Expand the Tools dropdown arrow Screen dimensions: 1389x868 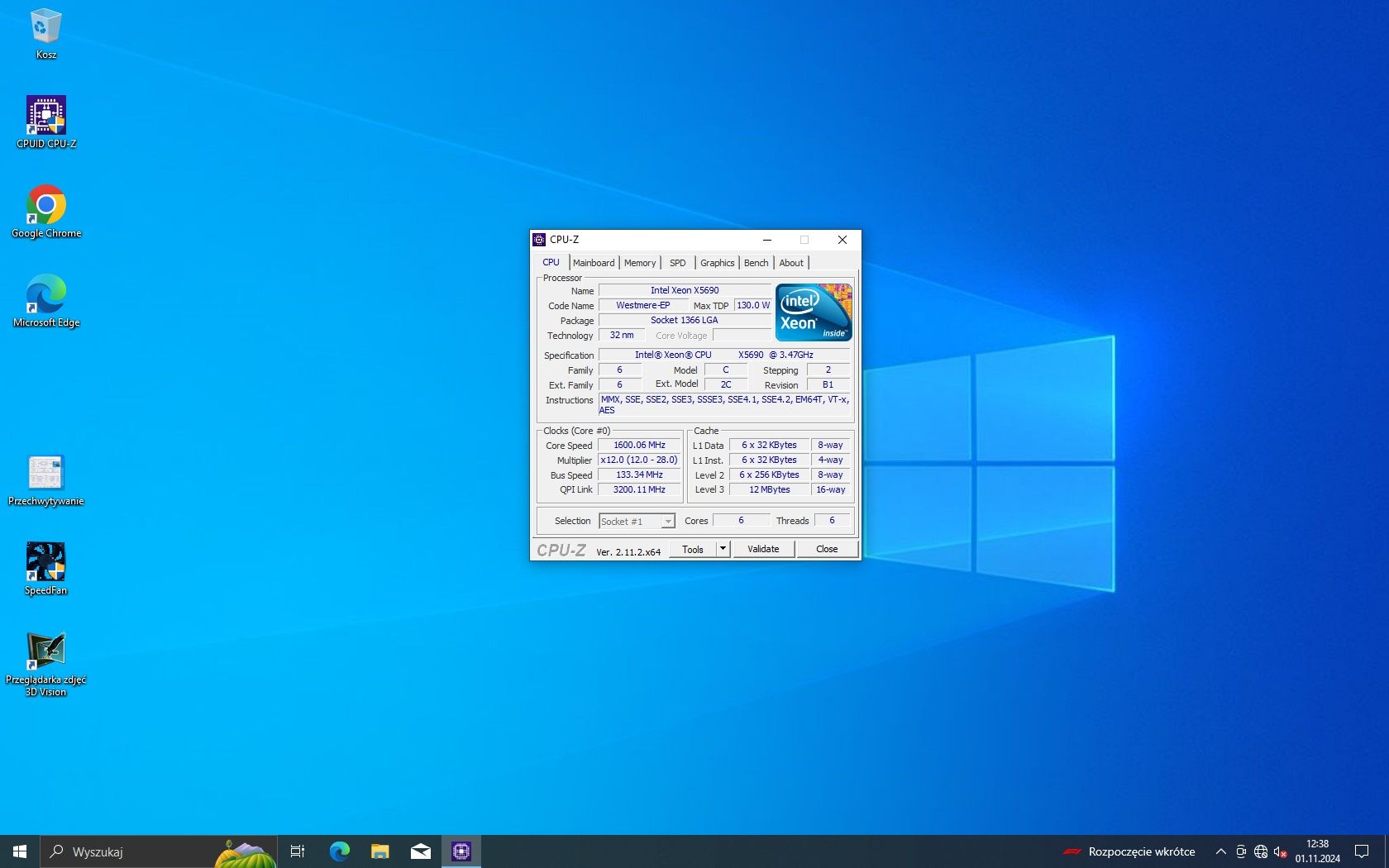pos(723,549)
